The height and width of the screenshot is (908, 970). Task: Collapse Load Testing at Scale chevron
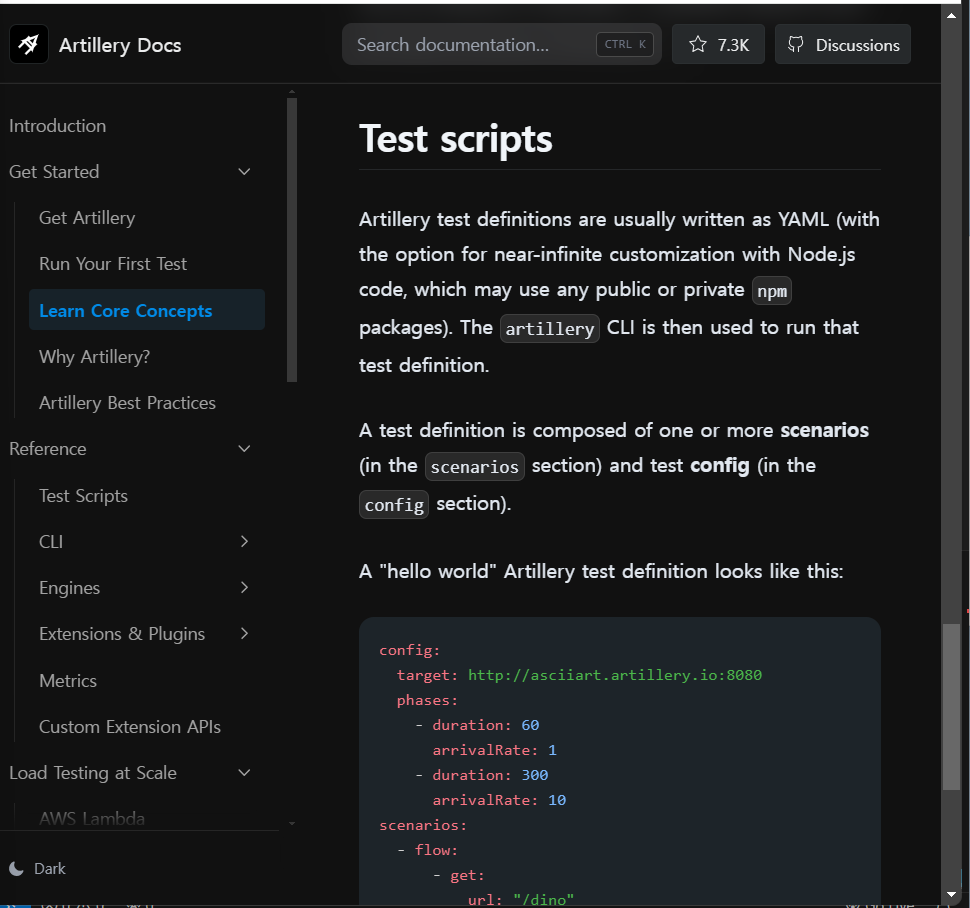[x=244, y=773]
